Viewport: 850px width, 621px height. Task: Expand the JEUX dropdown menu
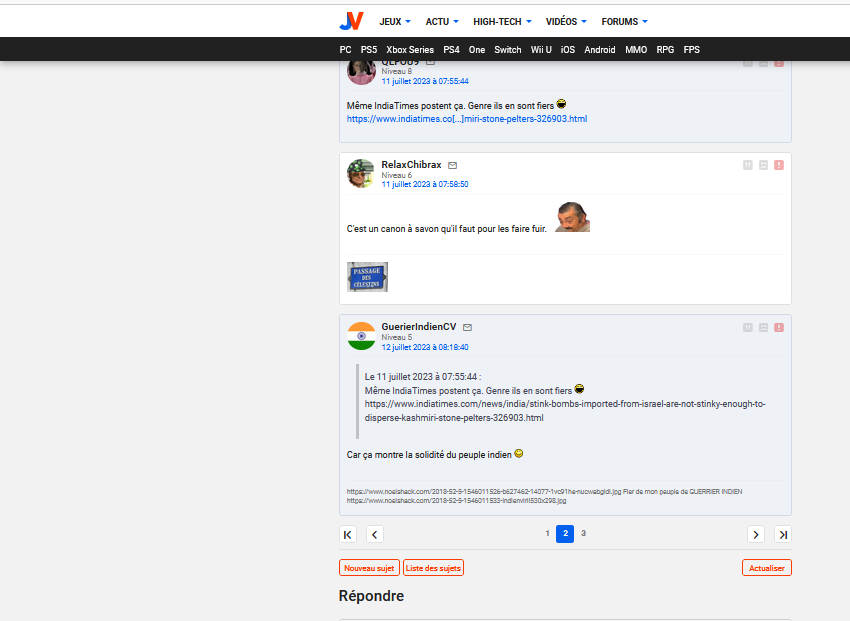(395, 21)
